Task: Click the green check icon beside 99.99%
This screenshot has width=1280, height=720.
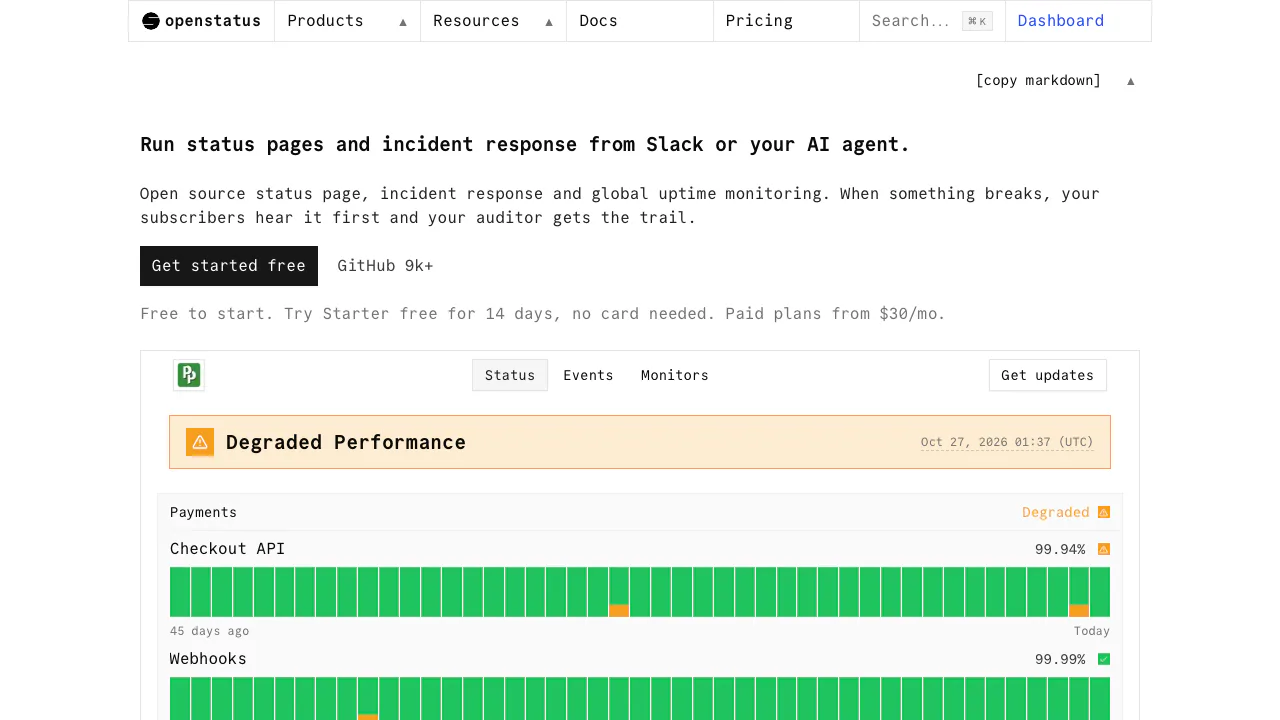Action: pos(1104,659)
